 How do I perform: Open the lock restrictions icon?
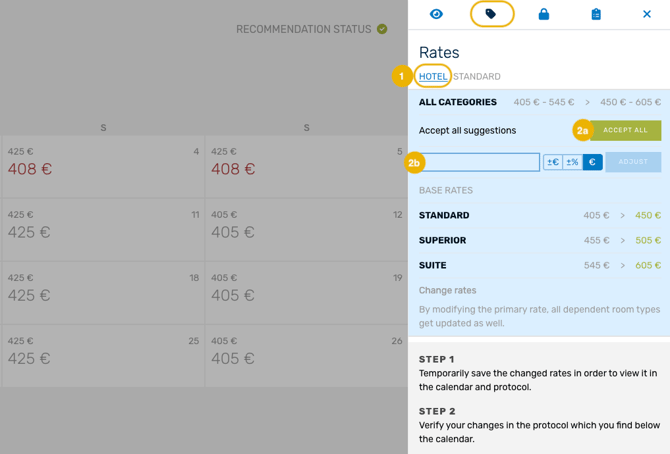click(543, 14)
